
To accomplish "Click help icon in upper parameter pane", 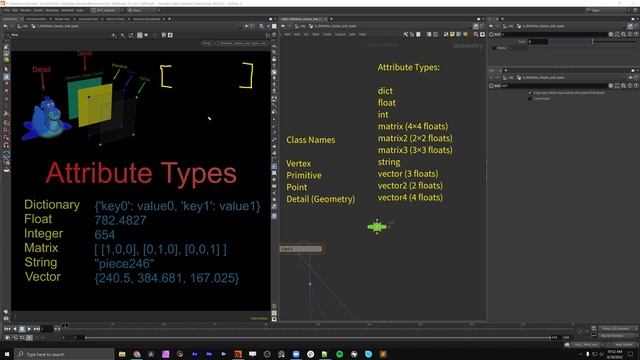I will [x=636, y=35].
